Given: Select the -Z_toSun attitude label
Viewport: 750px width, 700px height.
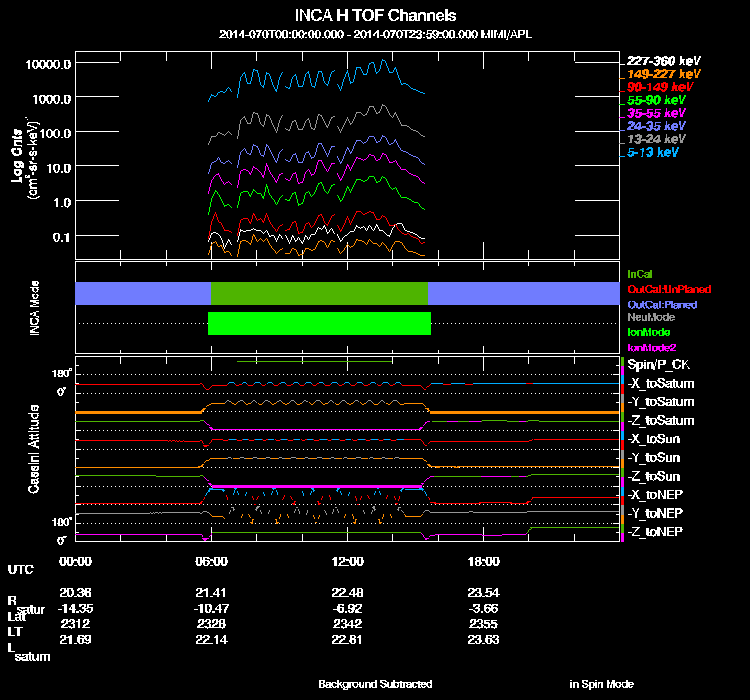Looking at the screenshot, I should 653,477.
